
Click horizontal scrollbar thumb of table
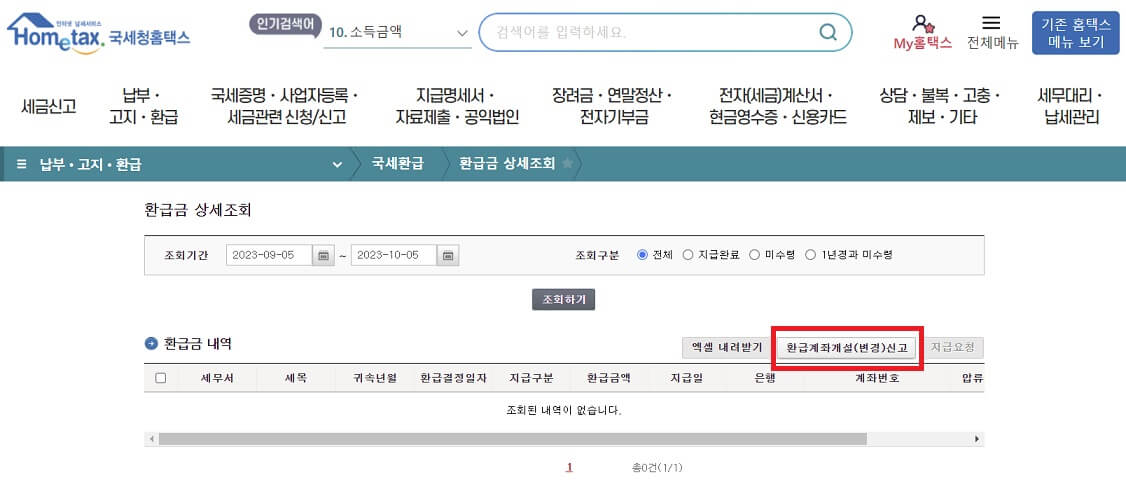coord(513,439)
